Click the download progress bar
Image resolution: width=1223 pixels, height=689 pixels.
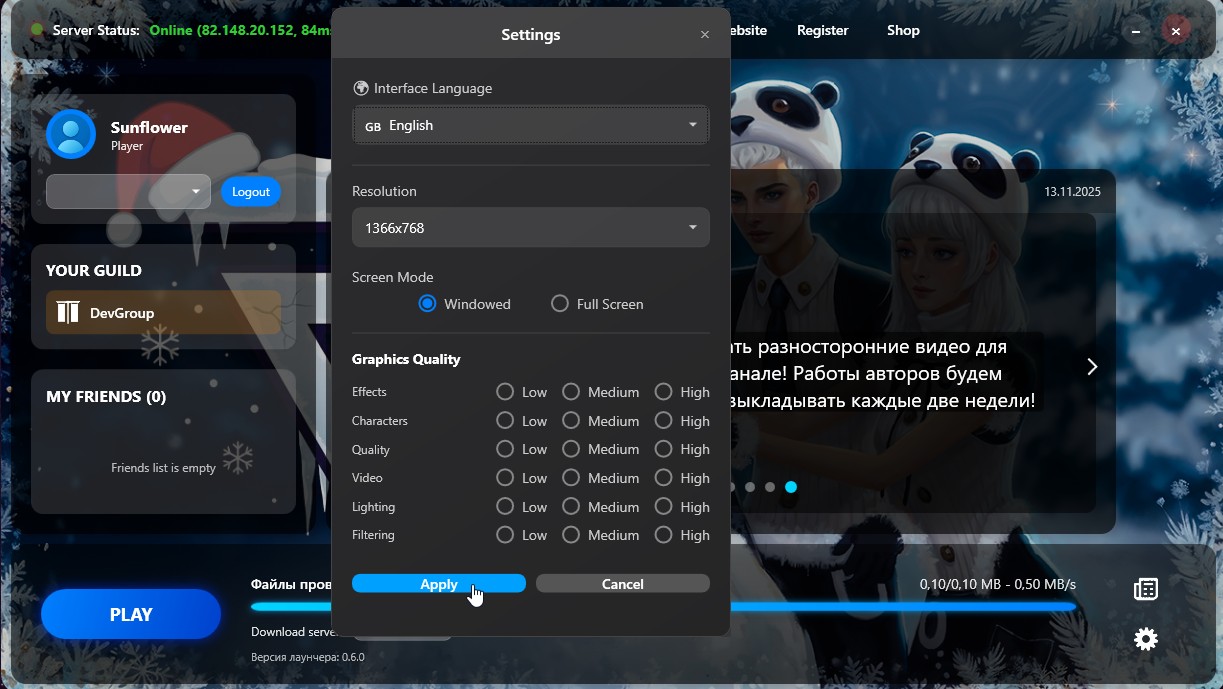coord(900,606)
